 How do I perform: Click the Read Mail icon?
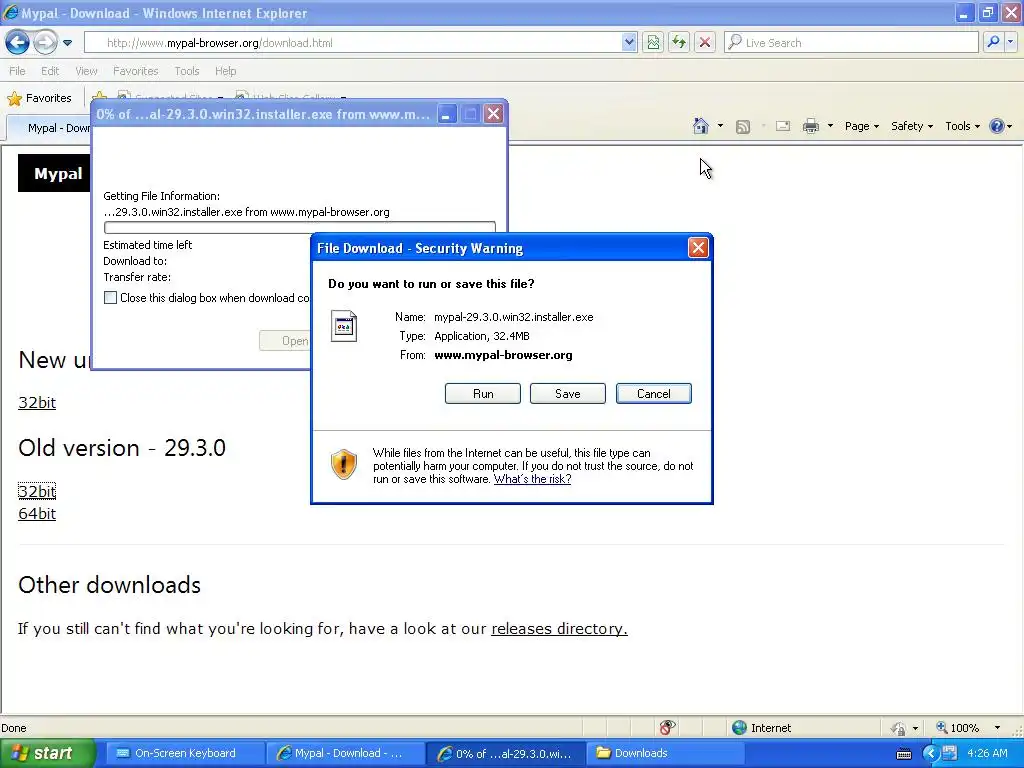[782, 126]
